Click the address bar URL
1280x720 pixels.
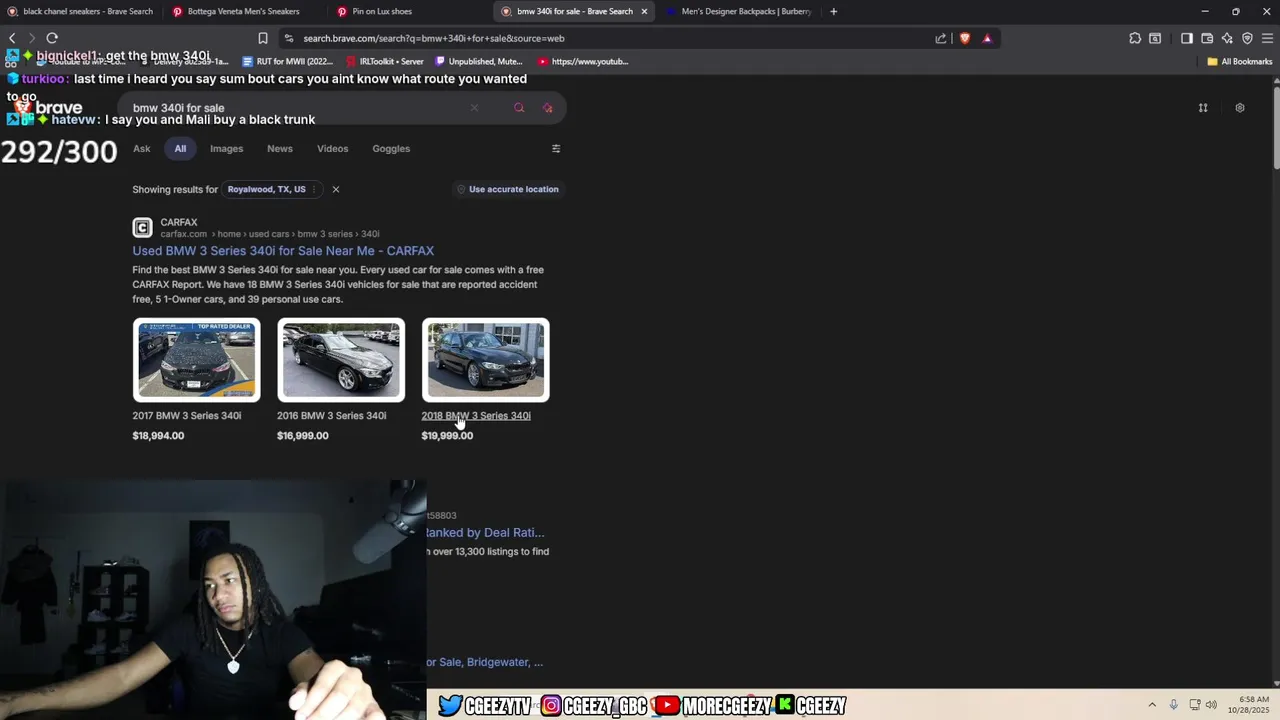point(434,38)
